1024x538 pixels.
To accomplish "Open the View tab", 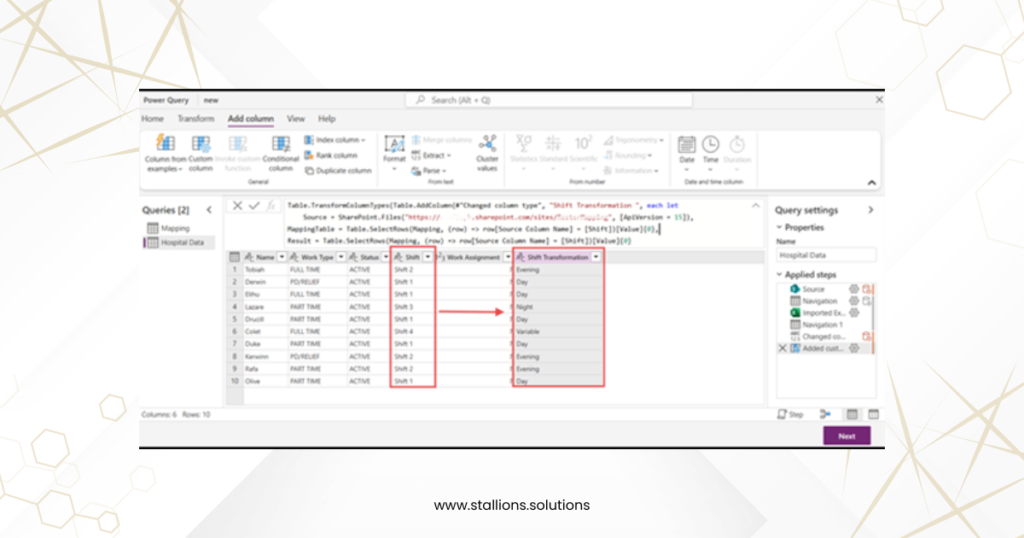I will (x=296, y=119).
